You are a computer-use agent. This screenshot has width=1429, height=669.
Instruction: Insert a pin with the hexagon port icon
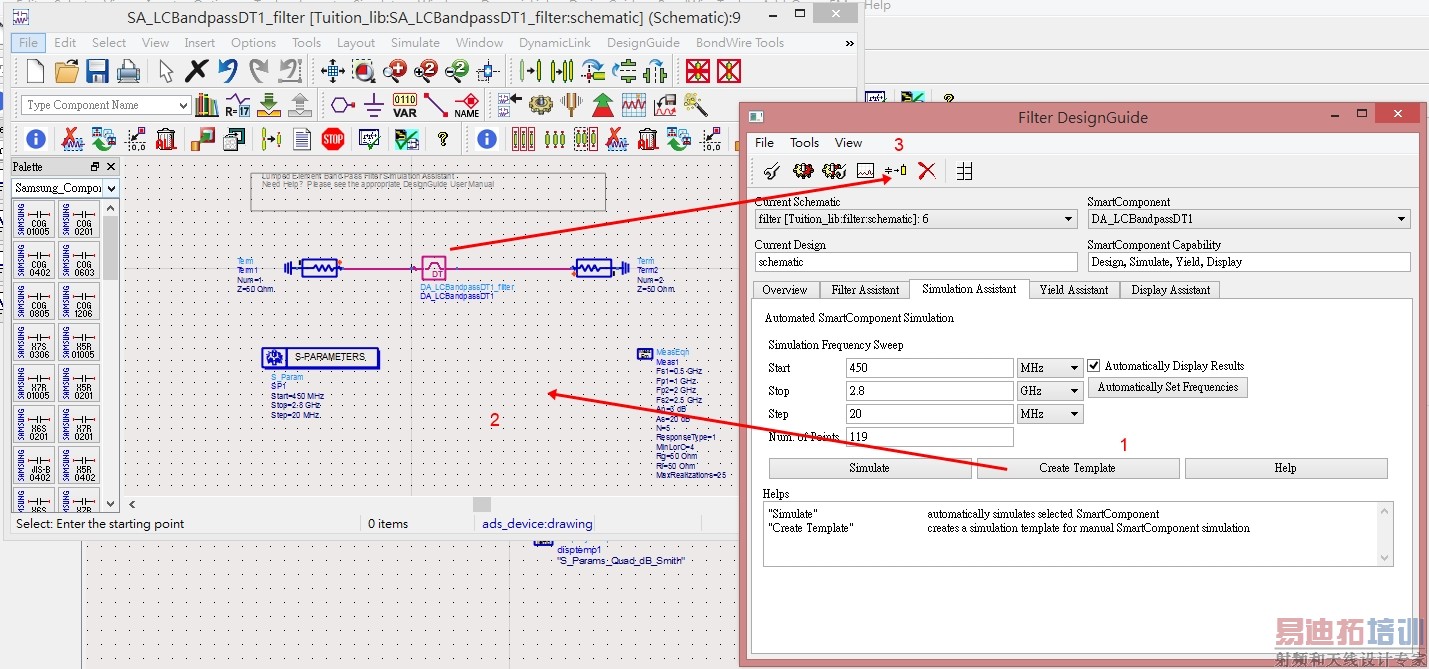(342, 105)
